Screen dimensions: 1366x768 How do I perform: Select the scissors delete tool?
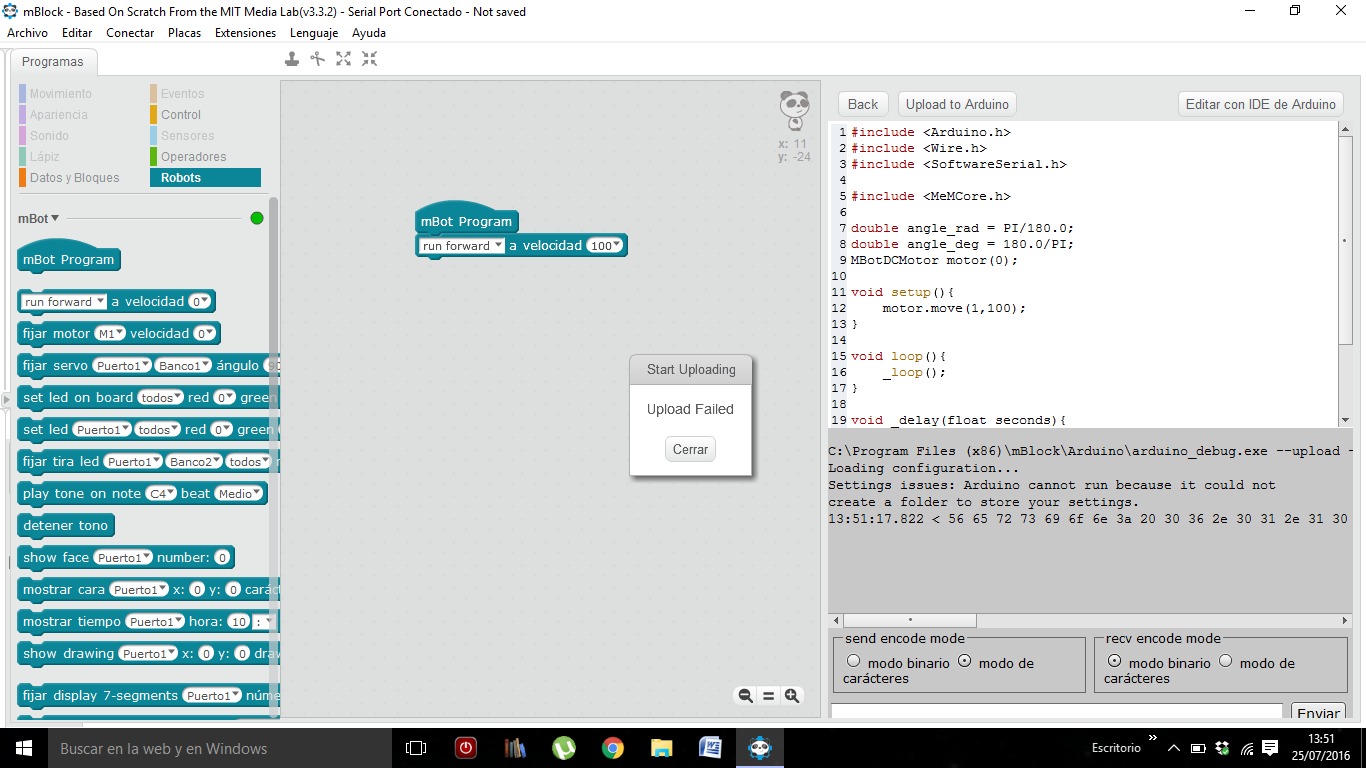[318, 59]
